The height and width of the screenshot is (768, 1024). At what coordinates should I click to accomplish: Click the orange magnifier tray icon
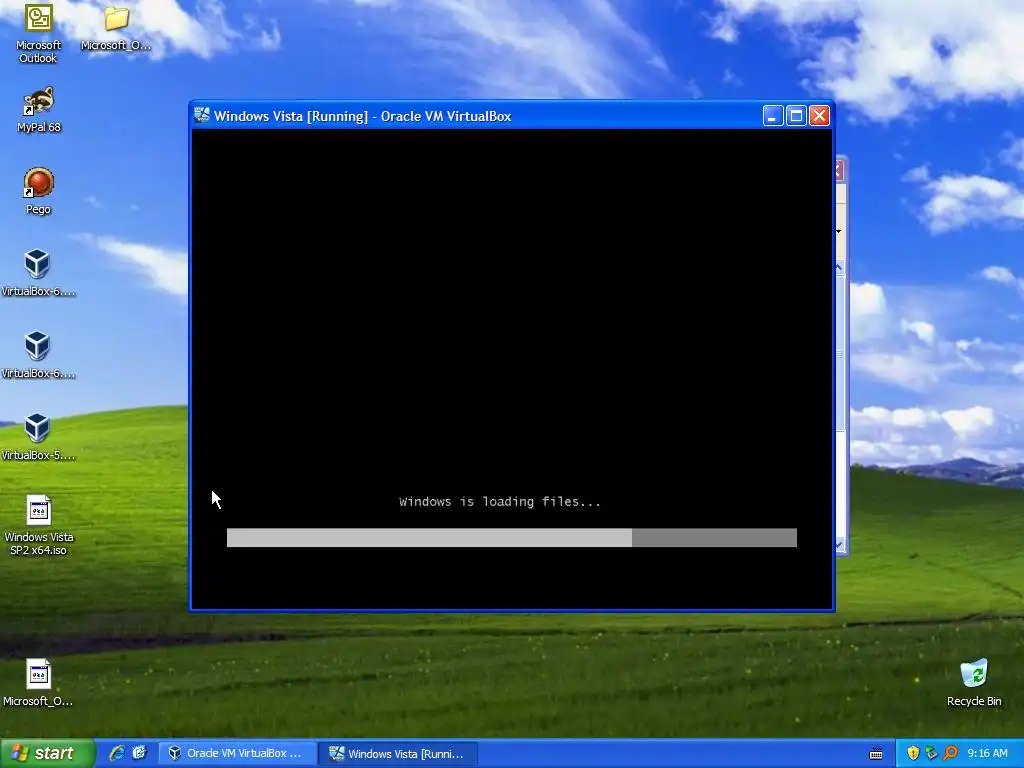coord(950,753)
